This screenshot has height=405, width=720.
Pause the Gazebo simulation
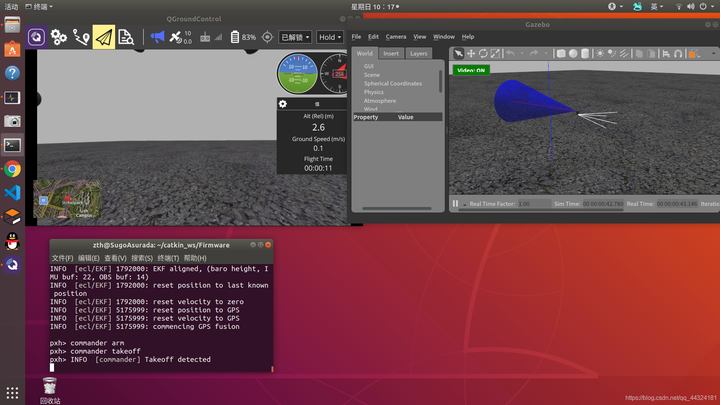[455, 203]
